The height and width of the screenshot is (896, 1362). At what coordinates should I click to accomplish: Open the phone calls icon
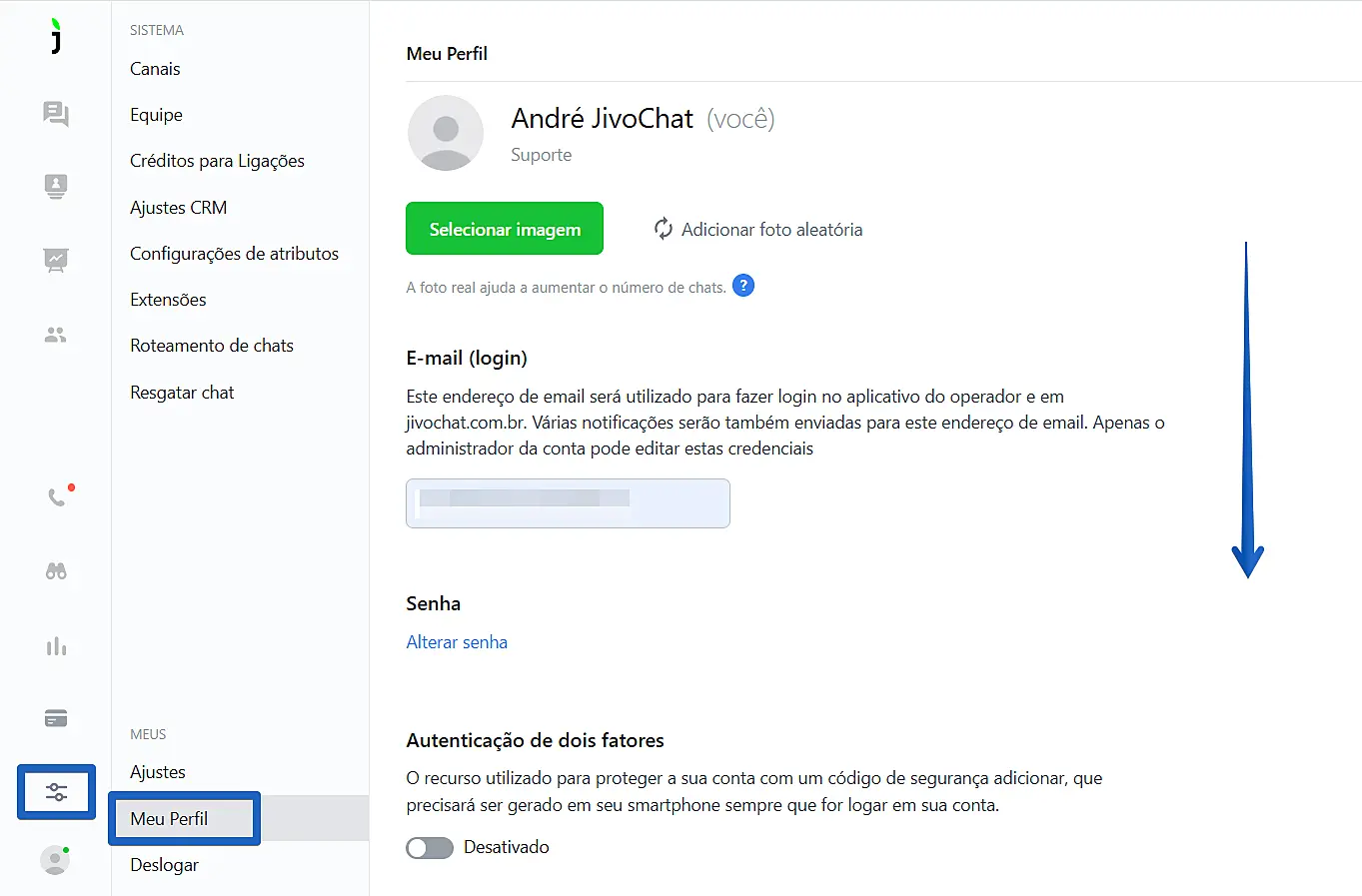coord(57,497)
